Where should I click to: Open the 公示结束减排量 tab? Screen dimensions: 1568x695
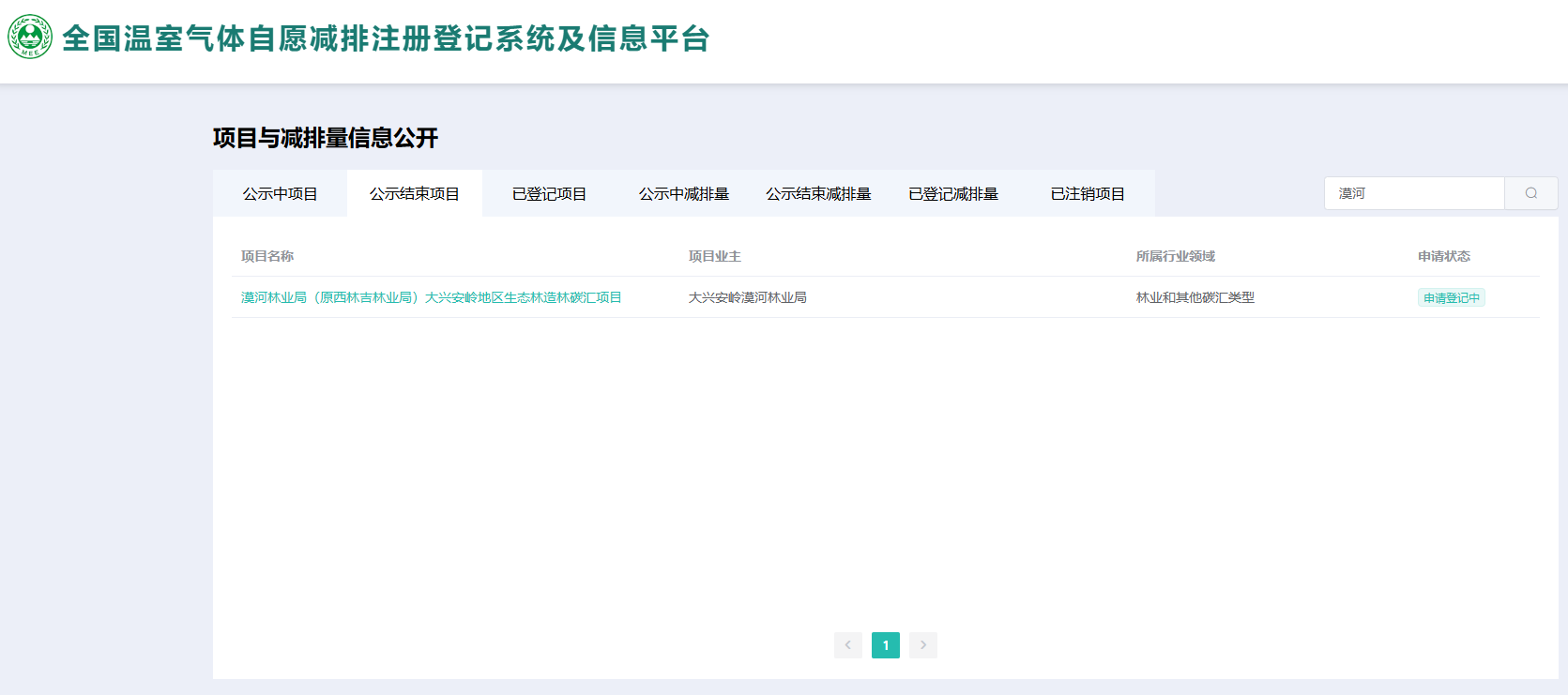(x=818, y=194)
